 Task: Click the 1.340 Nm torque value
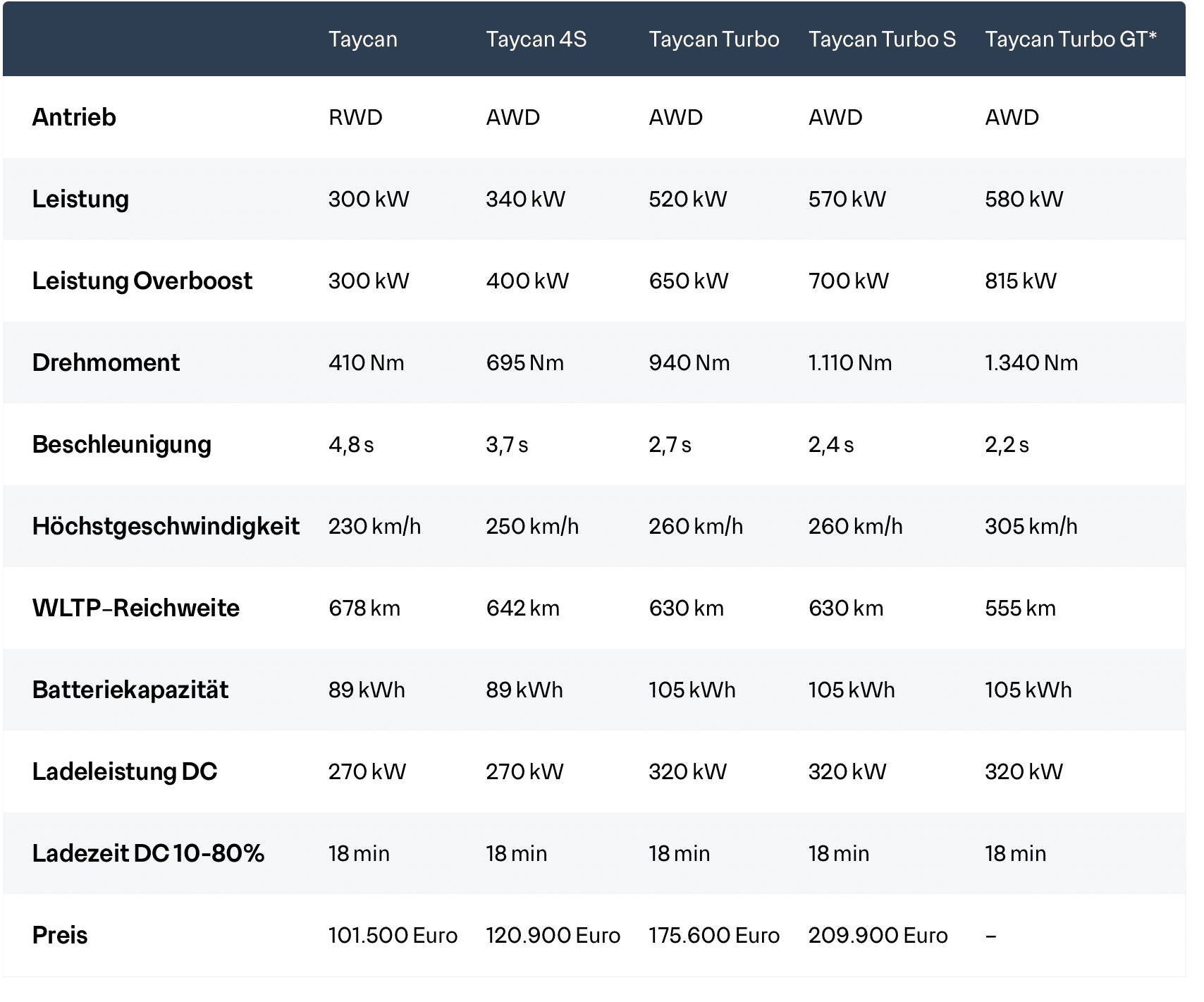coord(1031,362)
